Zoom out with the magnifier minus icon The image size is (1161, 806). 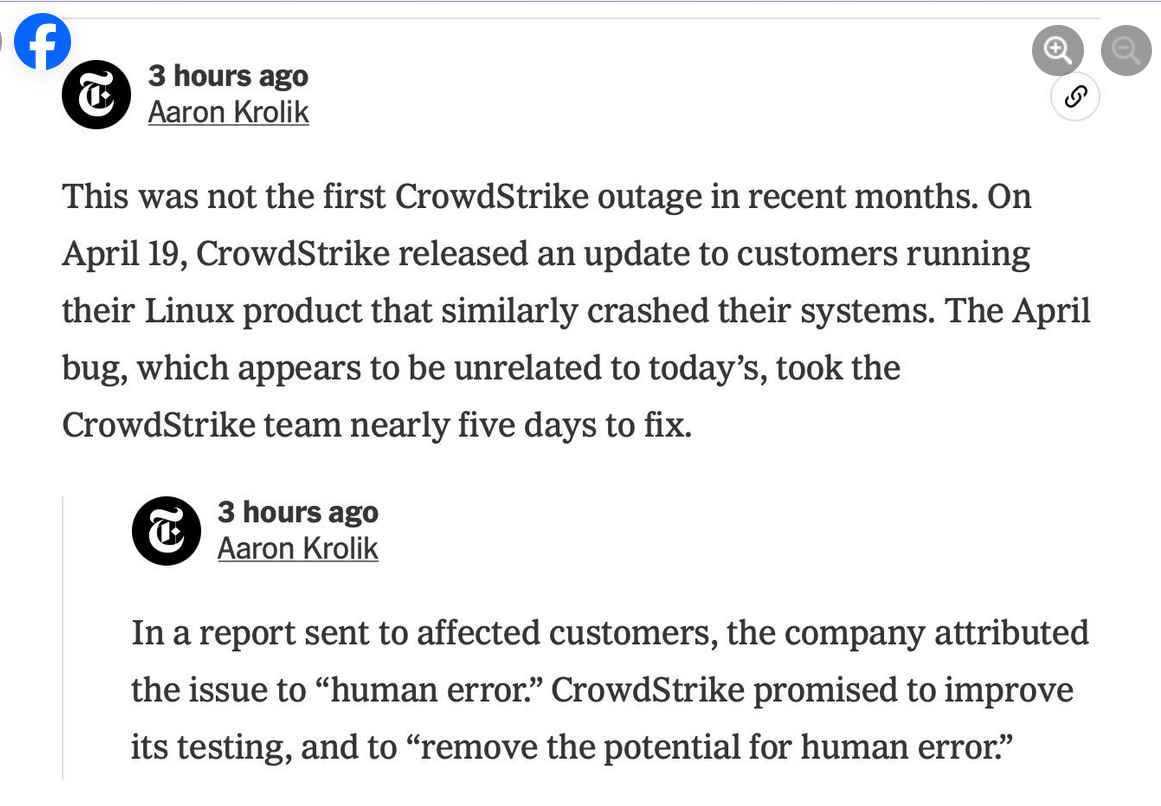coord(1125,50)
